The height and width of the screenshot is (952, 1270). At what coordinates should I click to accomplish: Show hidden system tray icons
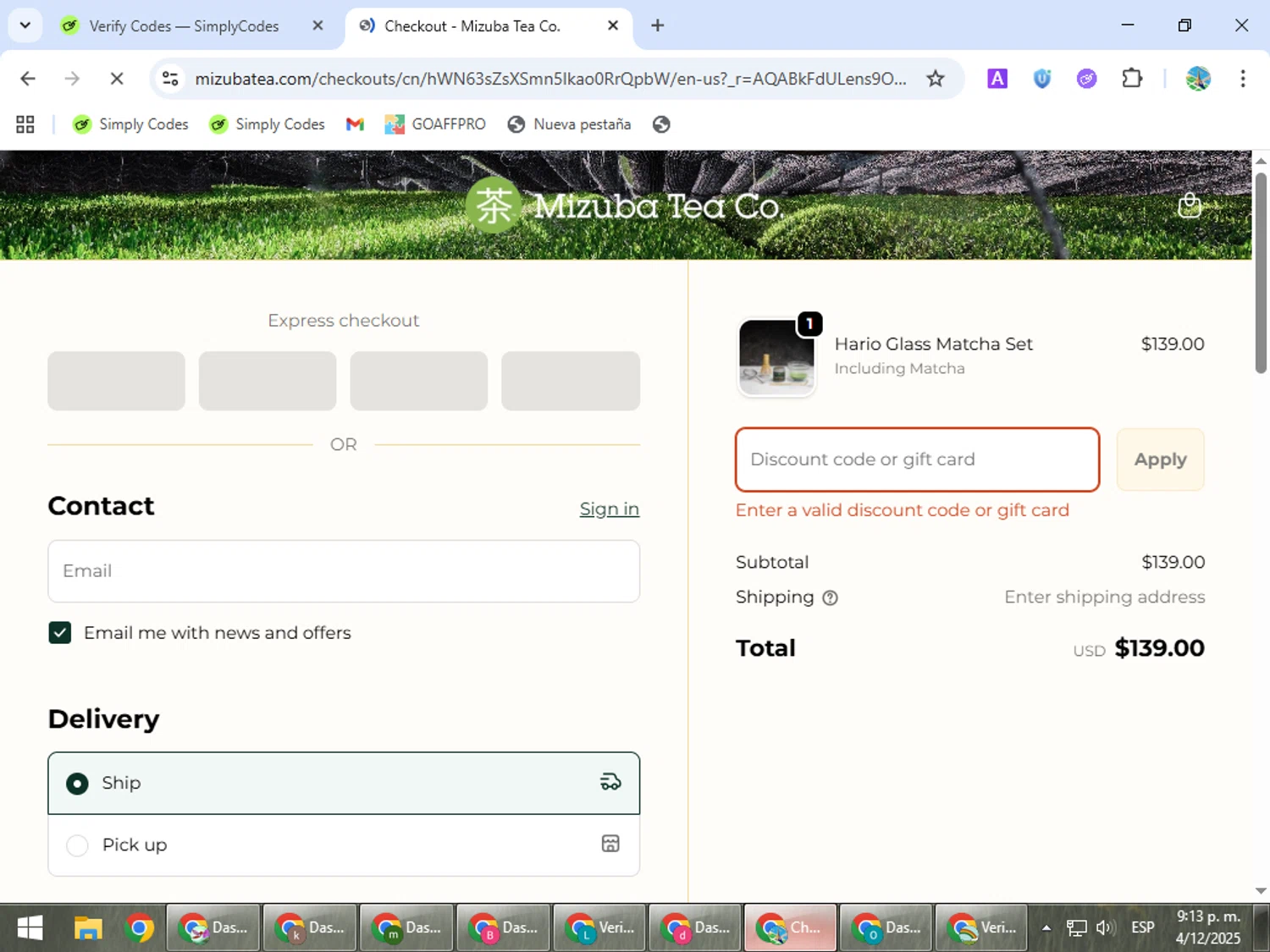[1046, 928]
